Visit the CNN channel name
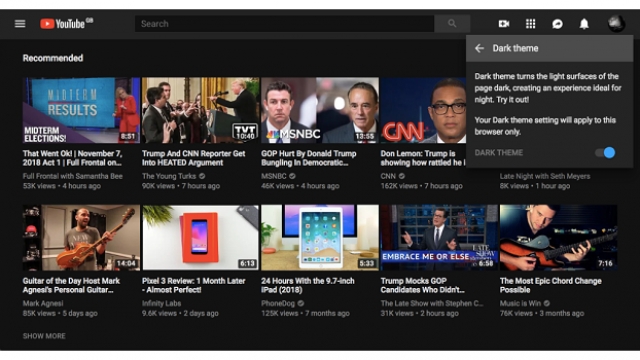The height and width of the screenshot is (360, 640). click(388, 176)
